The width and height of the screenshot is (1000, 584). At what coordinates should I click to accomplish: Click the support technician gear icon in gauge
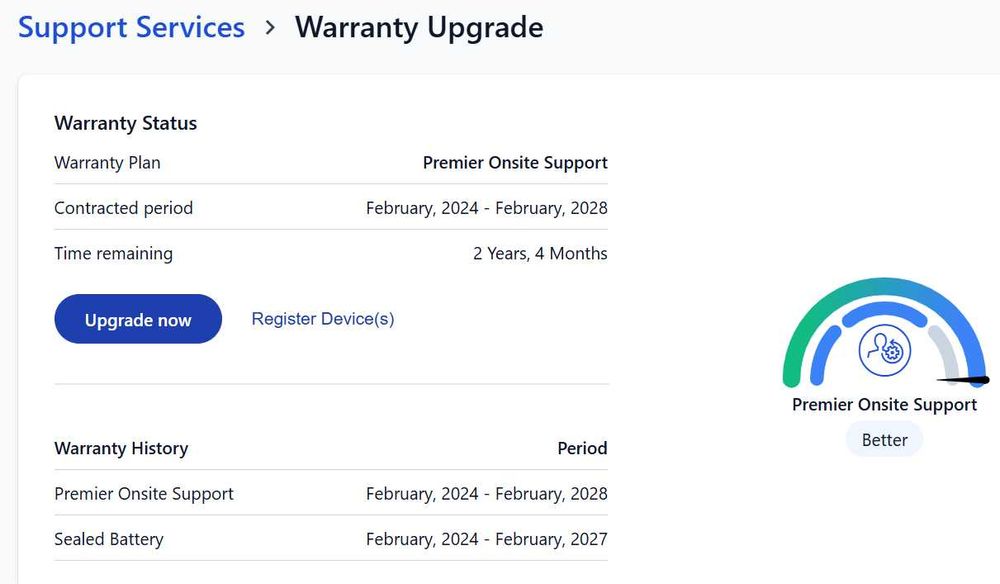[x=884, y=351]
